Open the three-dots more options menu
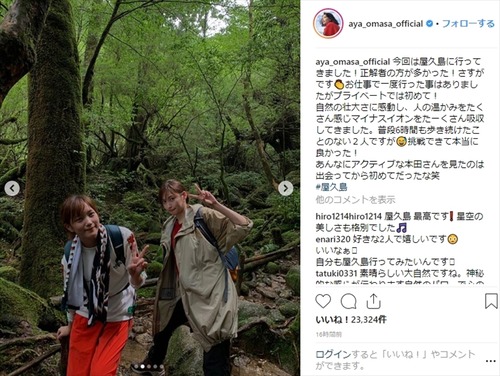The height and width of the screenshot is (376, 500). point(491,361)
